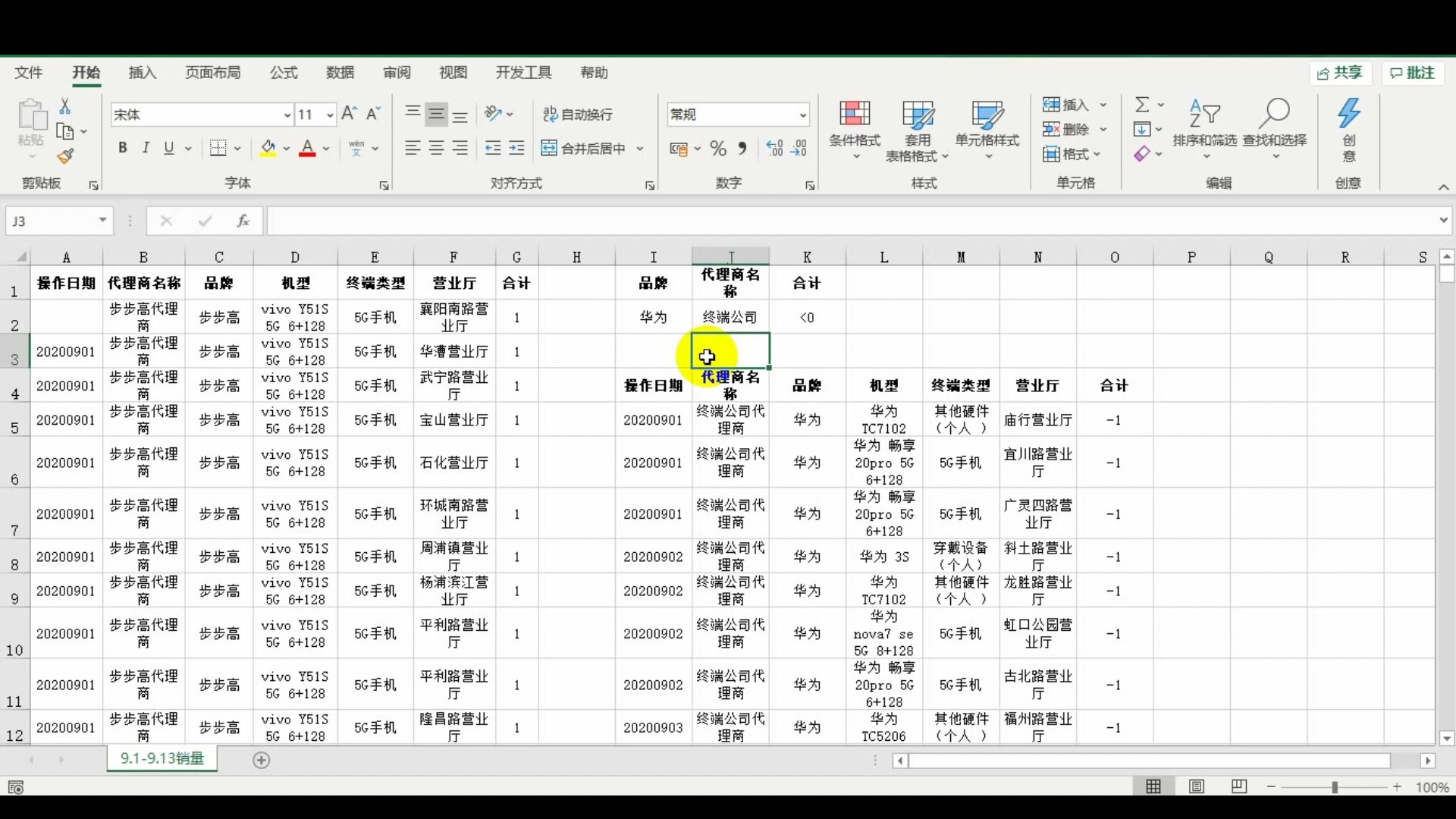1456x819 pixels.
Task: Open the Name Box dropdown arrow
Action: (102, 221)
